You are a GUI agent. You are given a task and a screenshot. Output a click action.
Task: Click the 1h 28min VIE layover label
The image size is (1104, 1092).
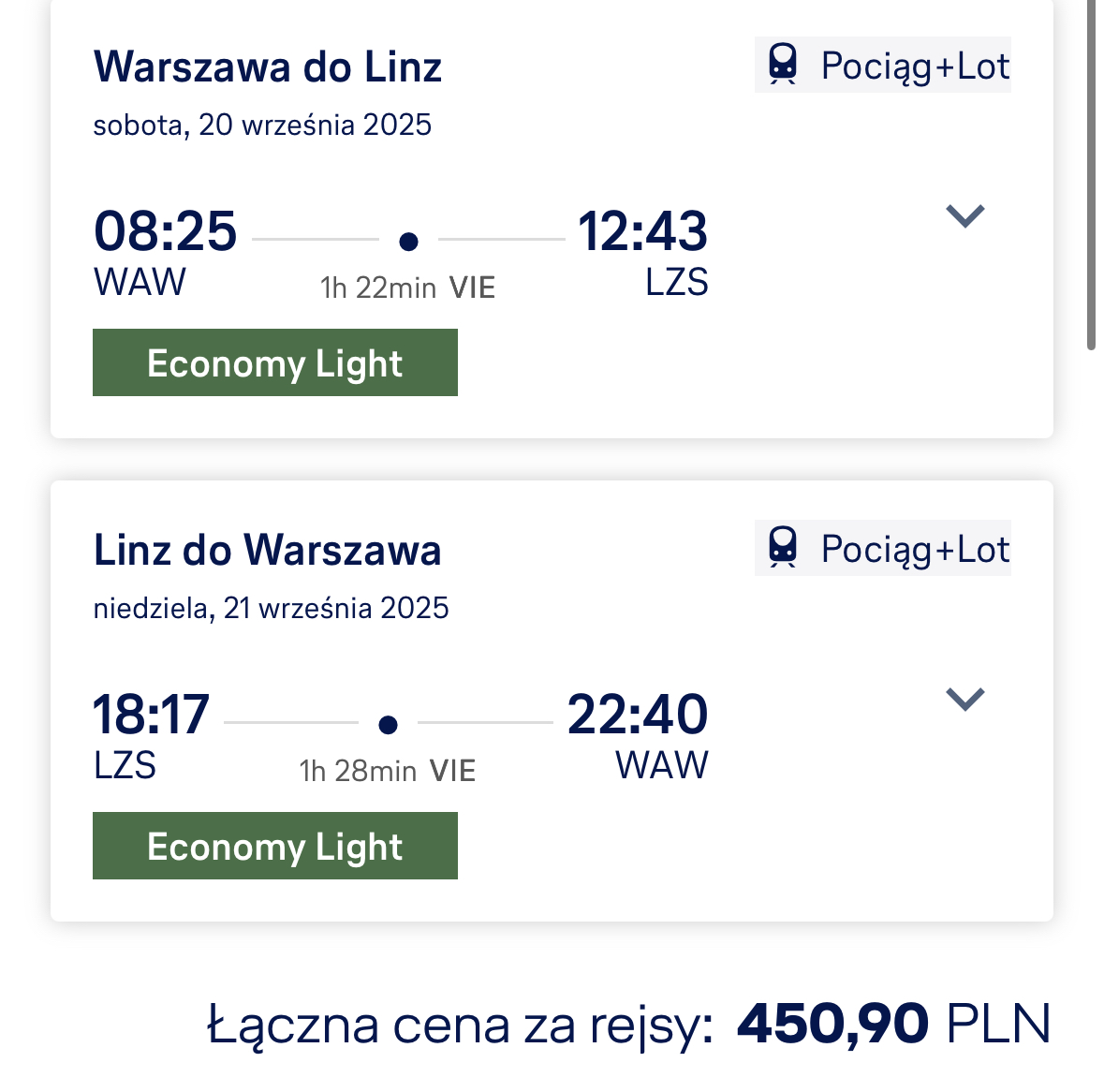click(x=388, y=771)
